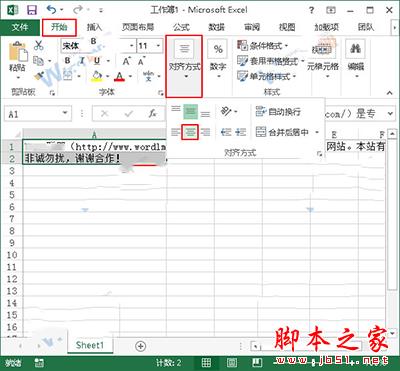This screenshot has height=371, width=400.
Task: Select row 5 header
Action: point(12,195)
